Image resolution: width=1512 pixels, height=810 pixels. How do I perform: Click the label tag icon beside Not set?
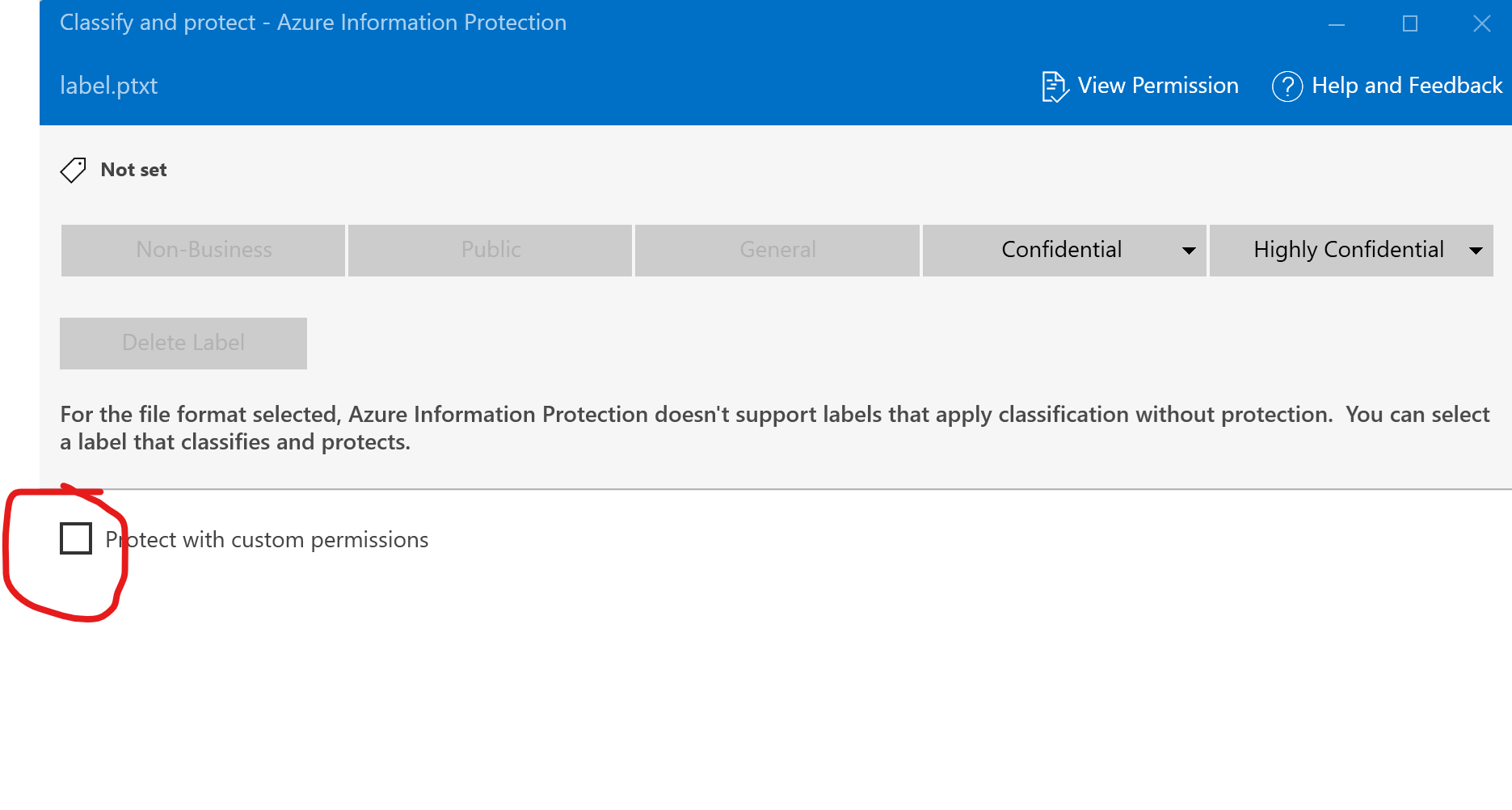click(x=74, y=170)
